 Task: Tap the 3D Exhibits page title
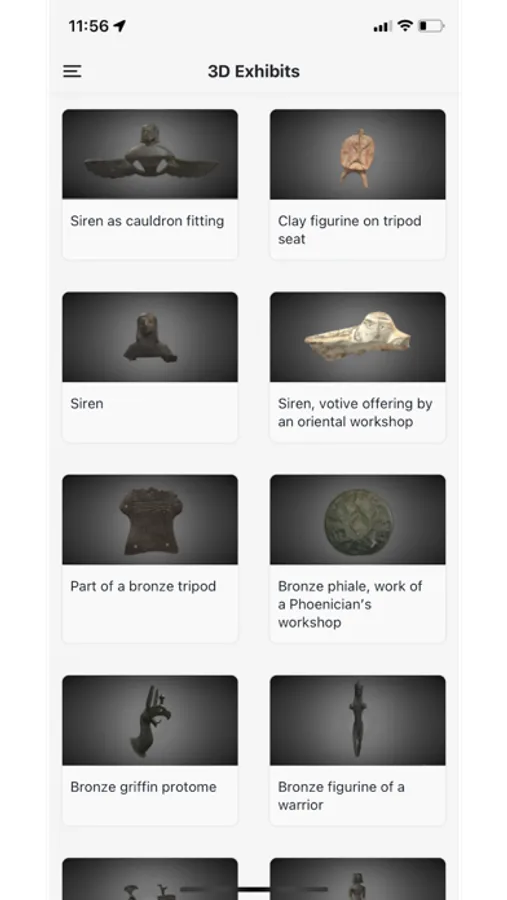pos(254,71)
